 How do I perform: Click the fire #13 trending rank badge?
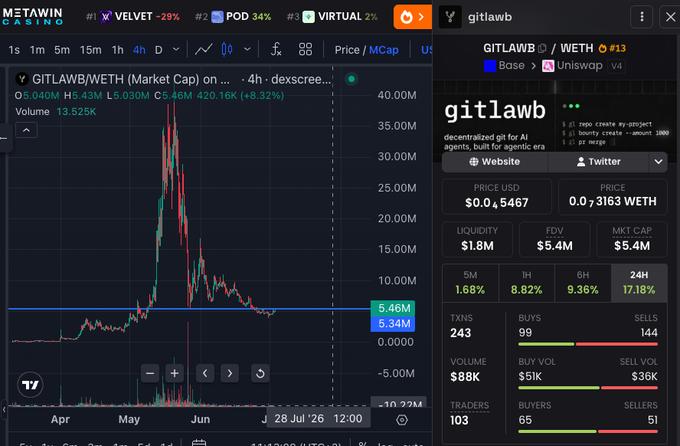click(612, 48)
